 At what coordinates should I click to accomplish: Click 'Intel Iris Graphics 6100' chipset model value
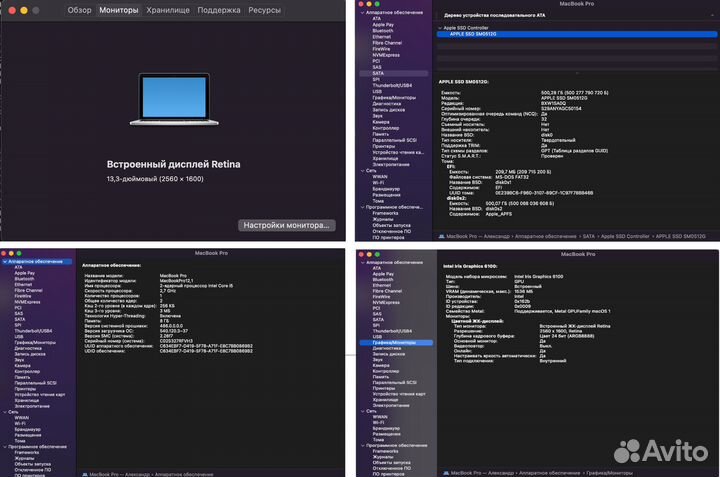(538, 277)
